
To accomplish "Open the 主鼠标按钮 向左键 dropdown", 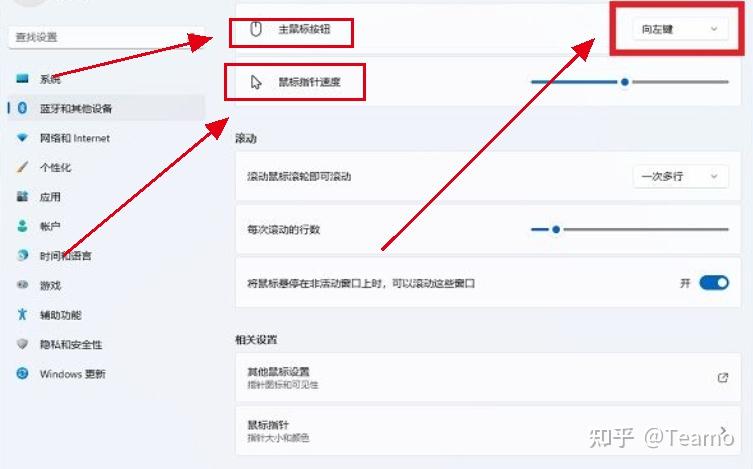I will pyautogui.click(x=680, y=29).
